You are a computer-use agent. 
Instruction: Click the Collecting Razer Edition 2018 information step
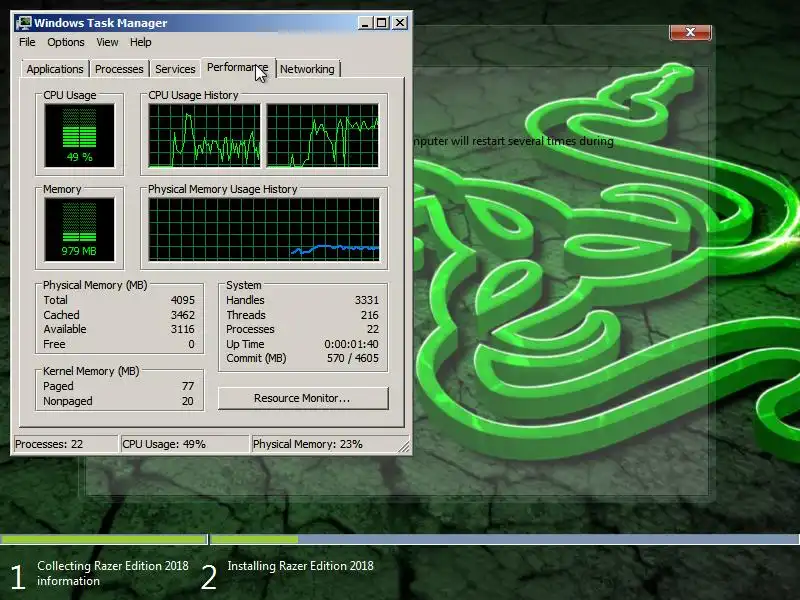click(113, 573)
